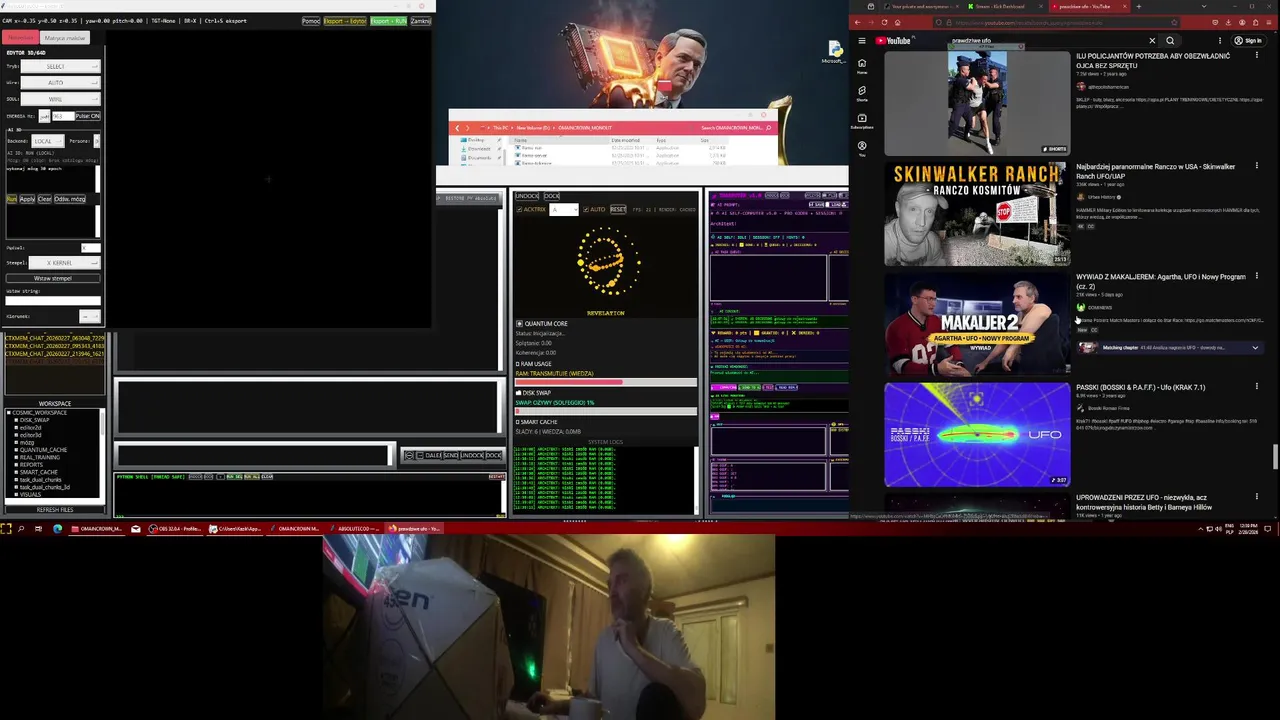Click the browser Home icon
Image resolution: width=1280 pixels, height=720 pixels.
[x=897, y=22]
